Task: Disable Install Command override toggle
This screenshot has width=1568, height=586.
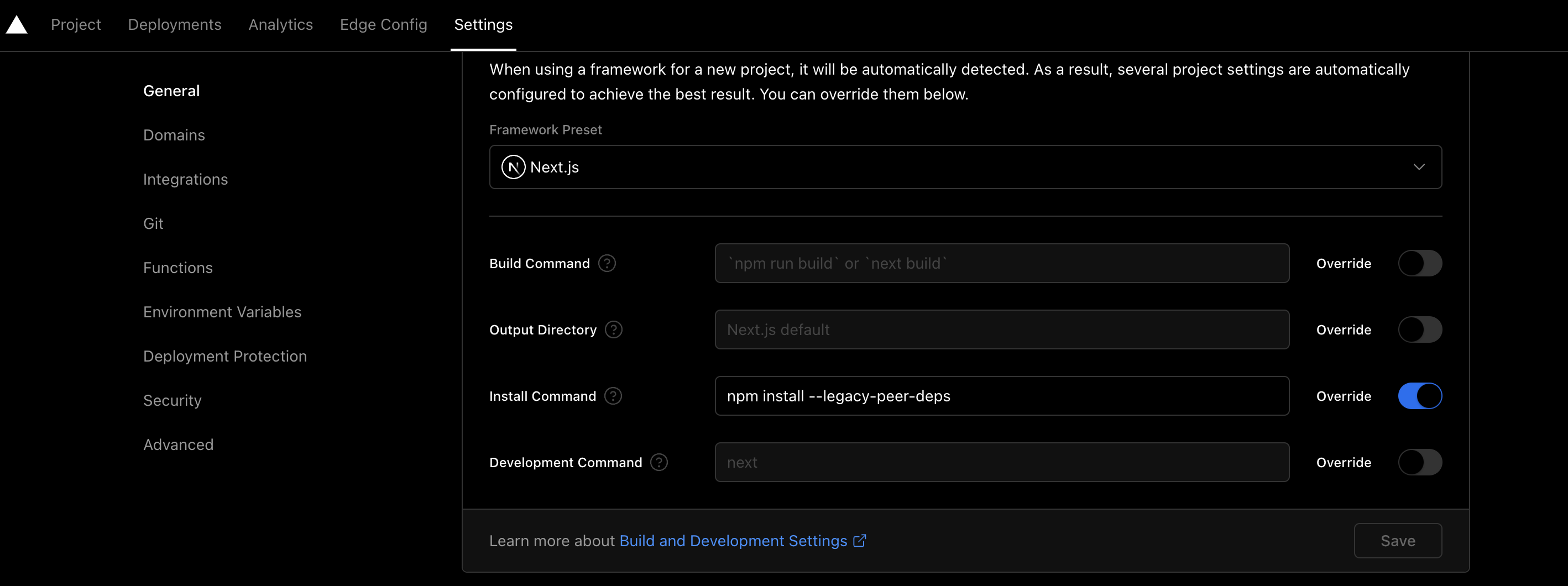Action: (1419, 395)
